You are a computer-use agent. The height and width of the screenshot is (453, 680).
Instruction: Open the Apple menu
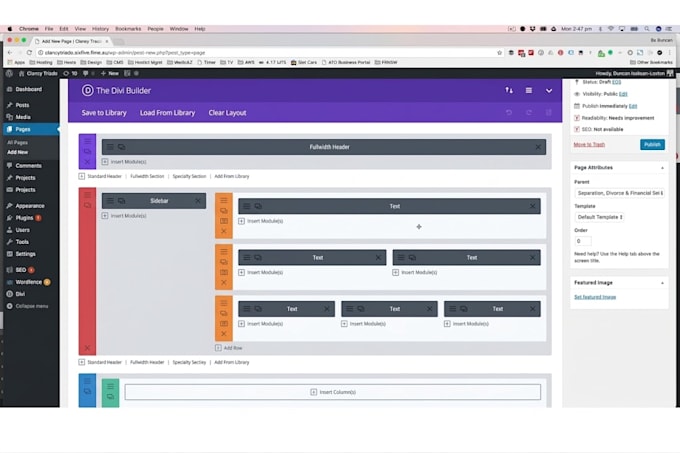point(10,29)
